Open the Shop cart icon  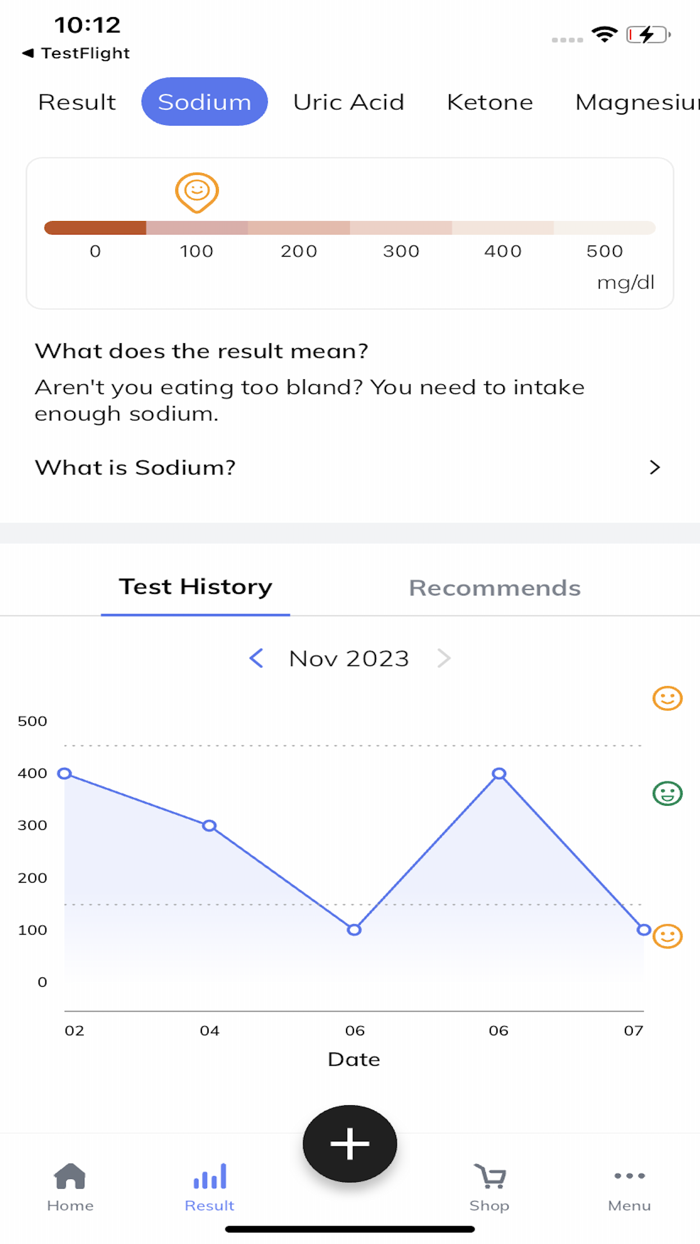click(x=489, y=1176)
